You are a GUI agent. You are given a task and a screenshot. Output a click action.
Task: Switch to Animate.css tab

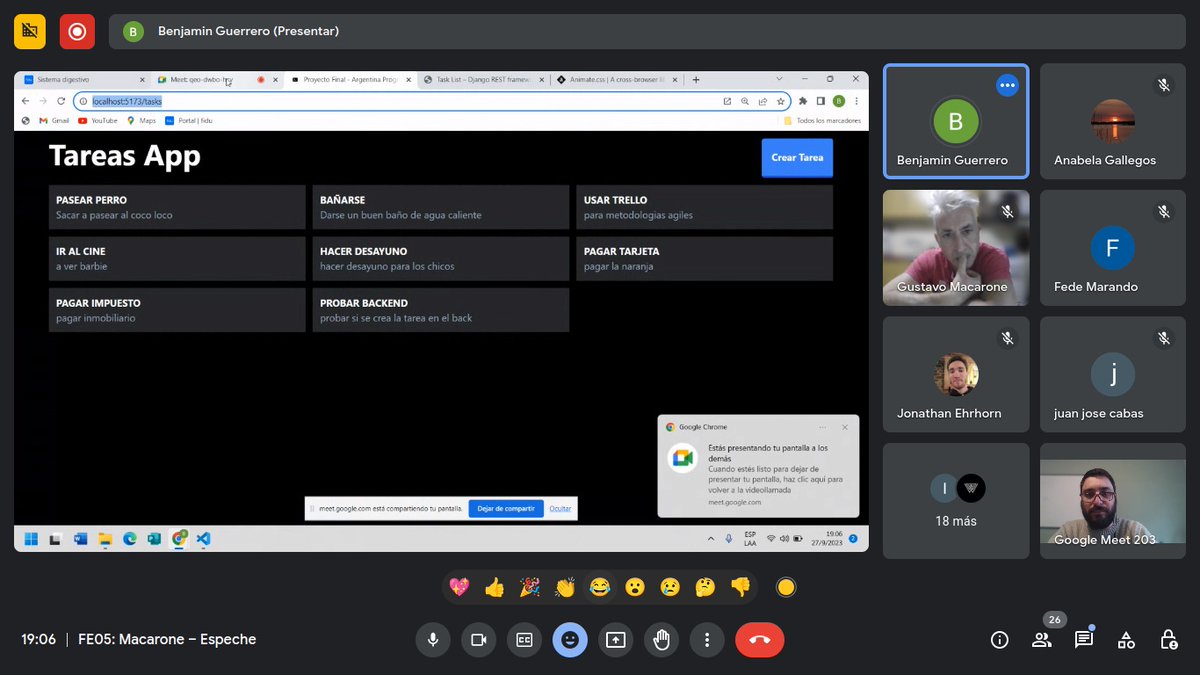point(617,79)
